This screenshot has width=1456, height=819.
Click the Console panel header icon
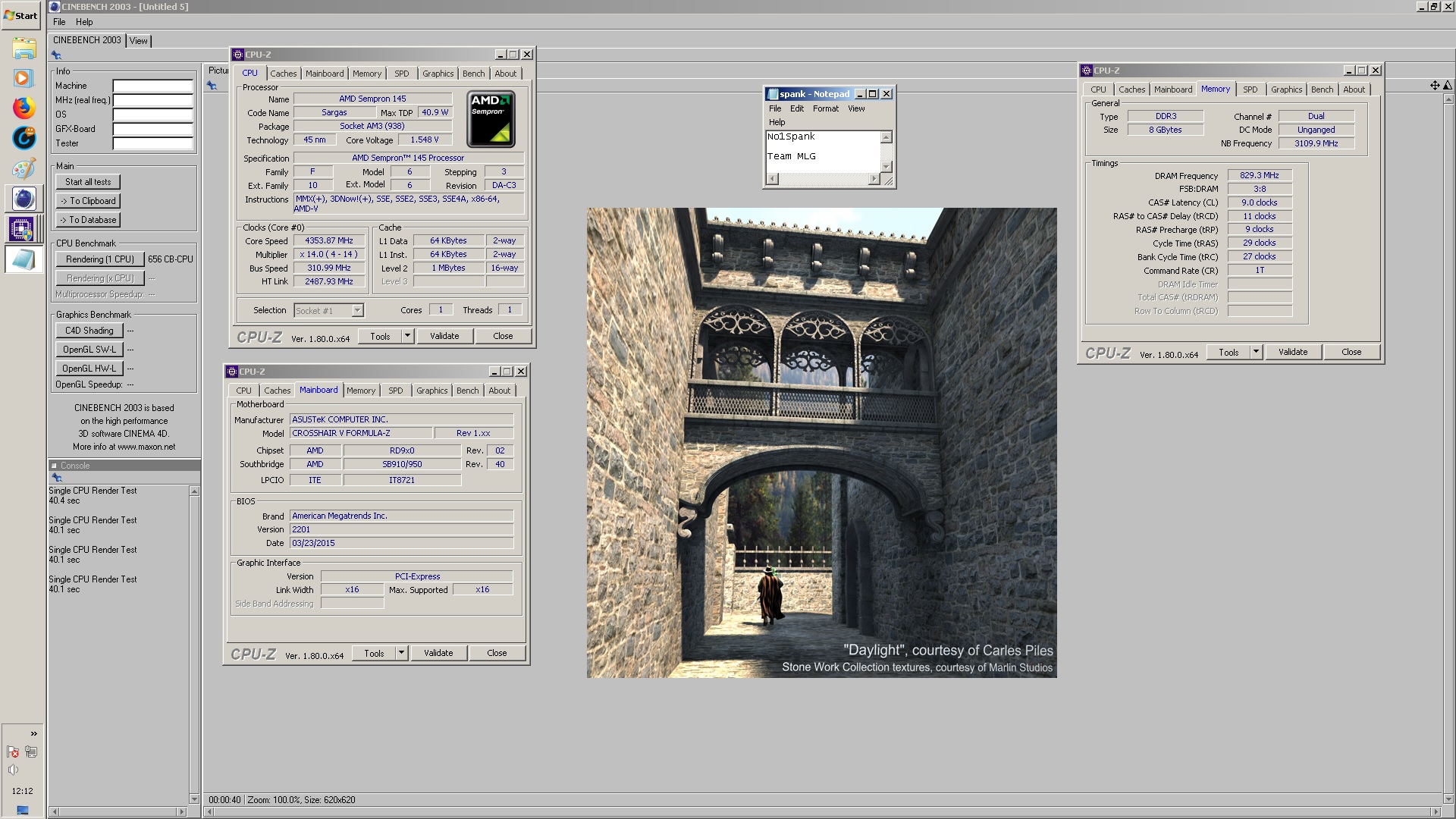click(54, 466)
